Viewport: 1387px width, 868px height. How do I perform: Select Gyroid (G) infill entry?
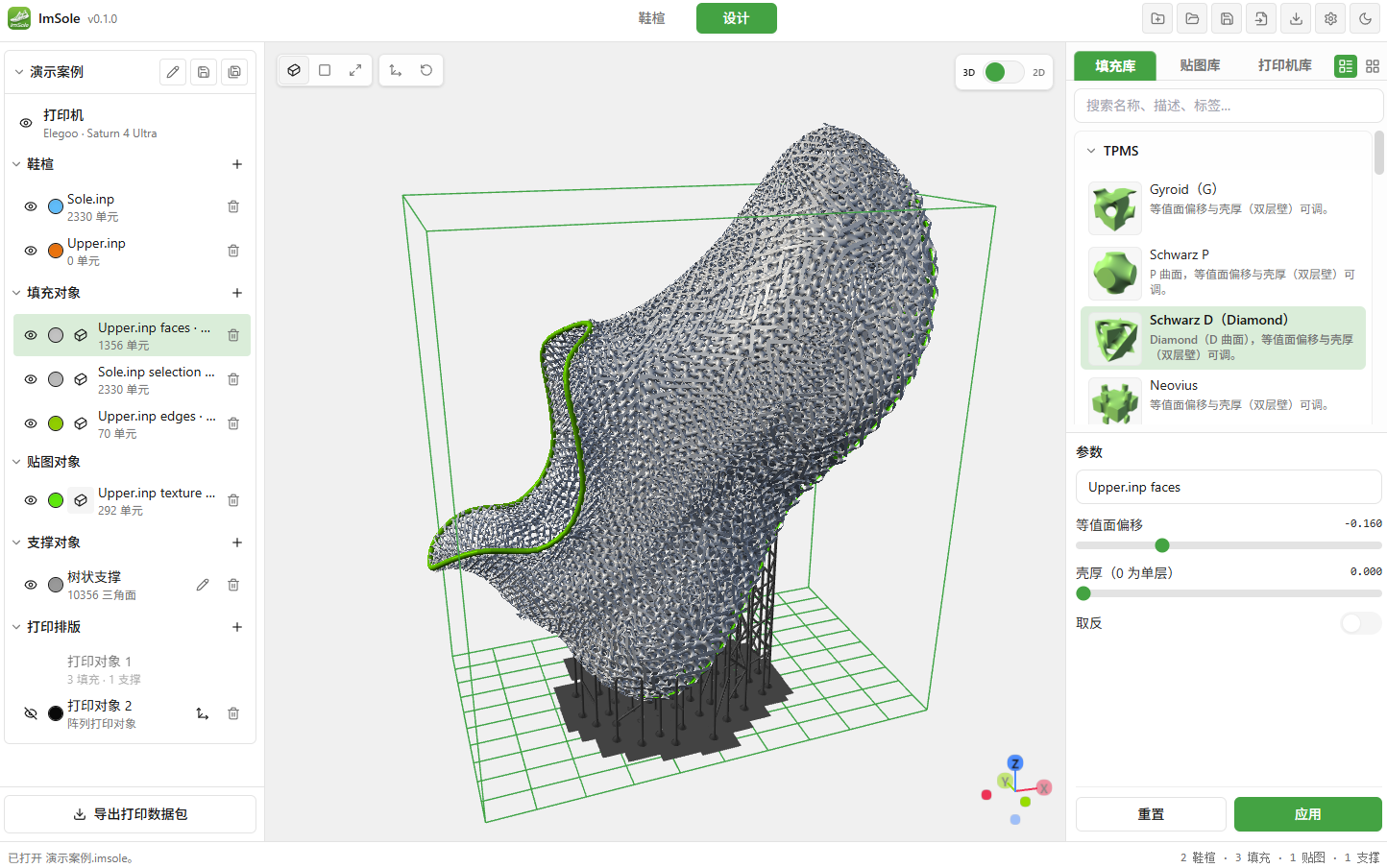pyautogui.click(x=1223, y=207)
